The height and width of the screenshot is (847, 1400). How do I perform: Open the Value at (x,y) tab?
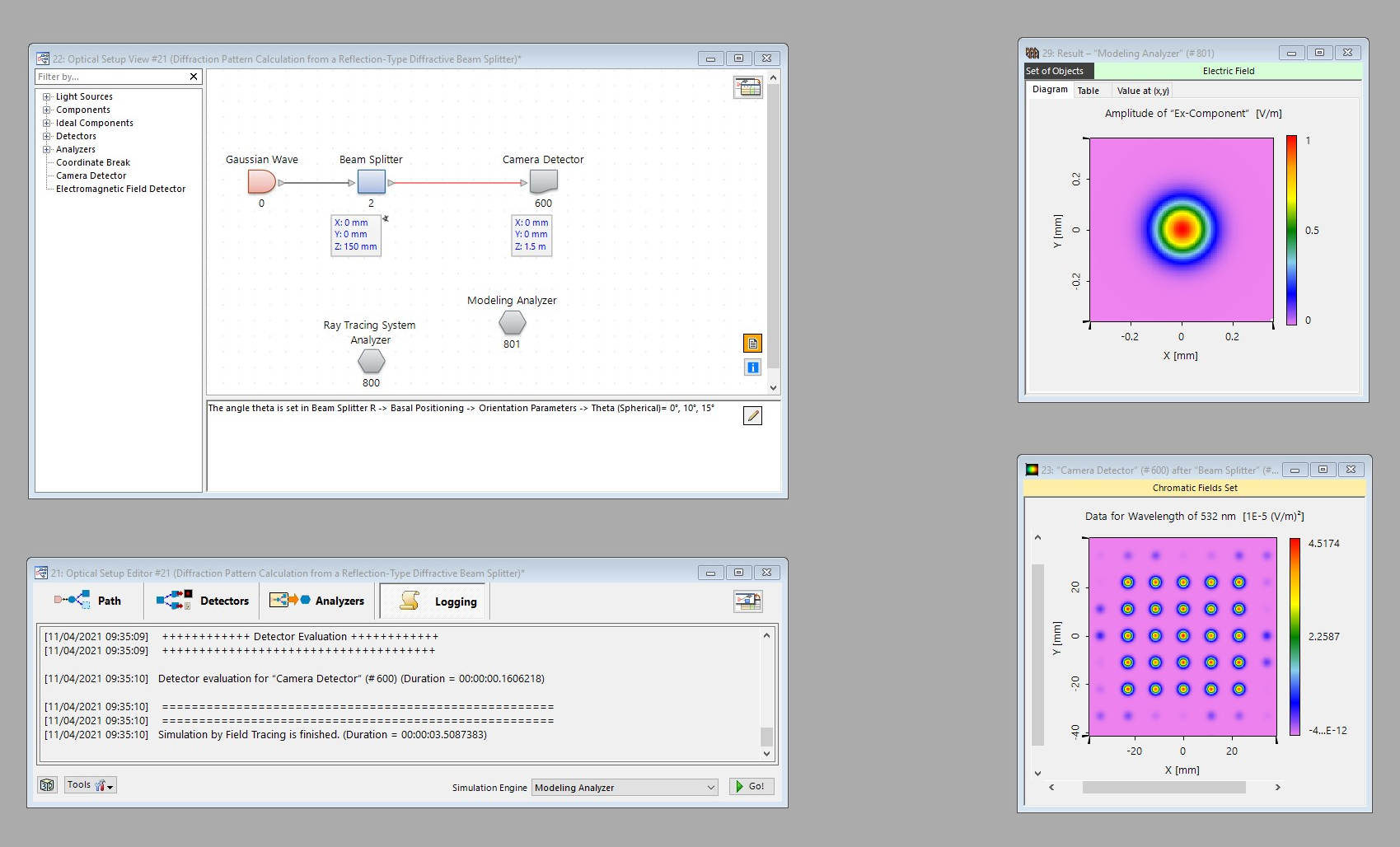1142,91
